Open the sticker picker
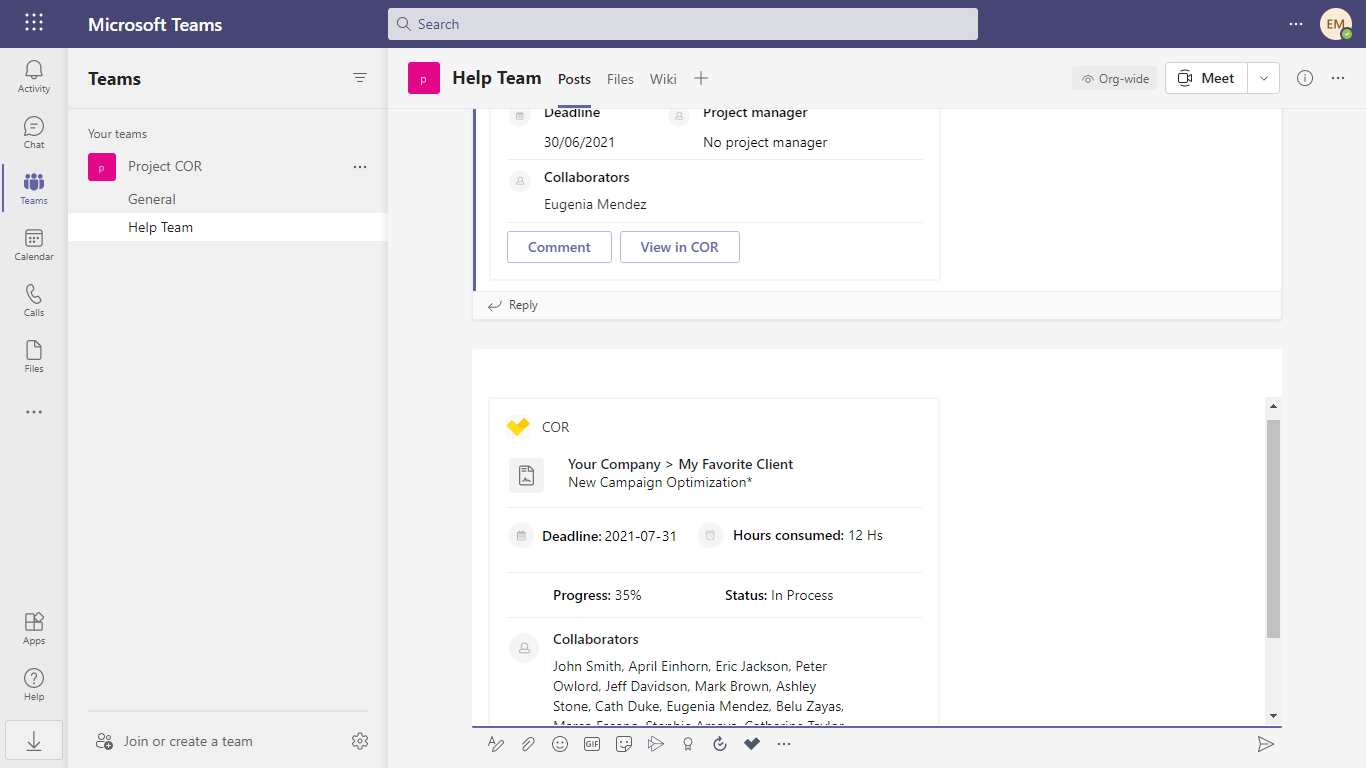Image resolution: width=1366 pixels, height=768 pixels. click(624, 744)
